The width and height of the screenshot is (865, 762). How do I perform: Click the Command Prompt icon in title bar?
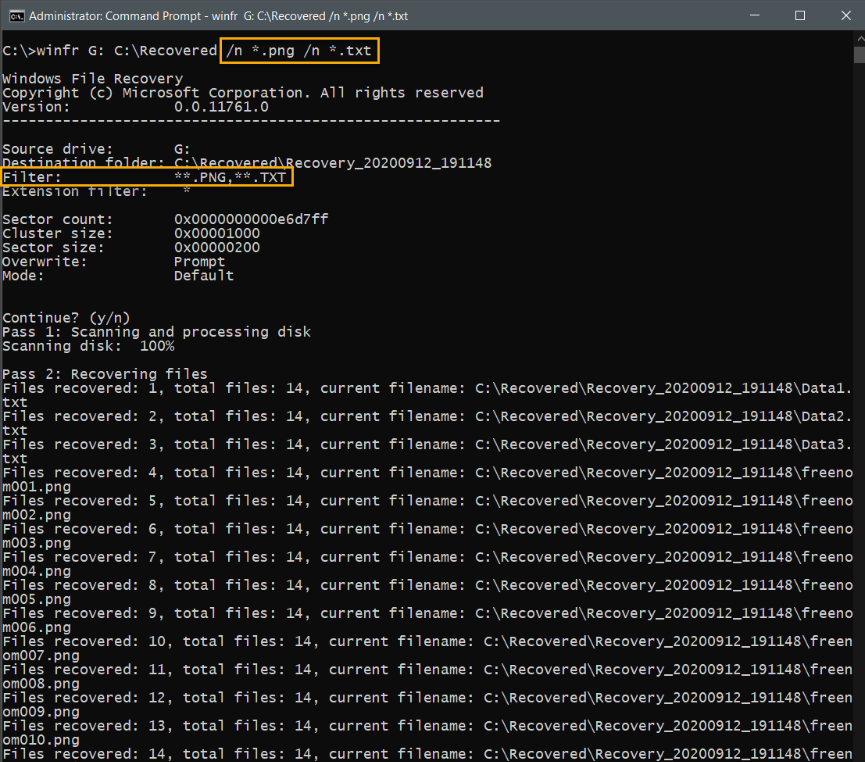tap(15, 16)
